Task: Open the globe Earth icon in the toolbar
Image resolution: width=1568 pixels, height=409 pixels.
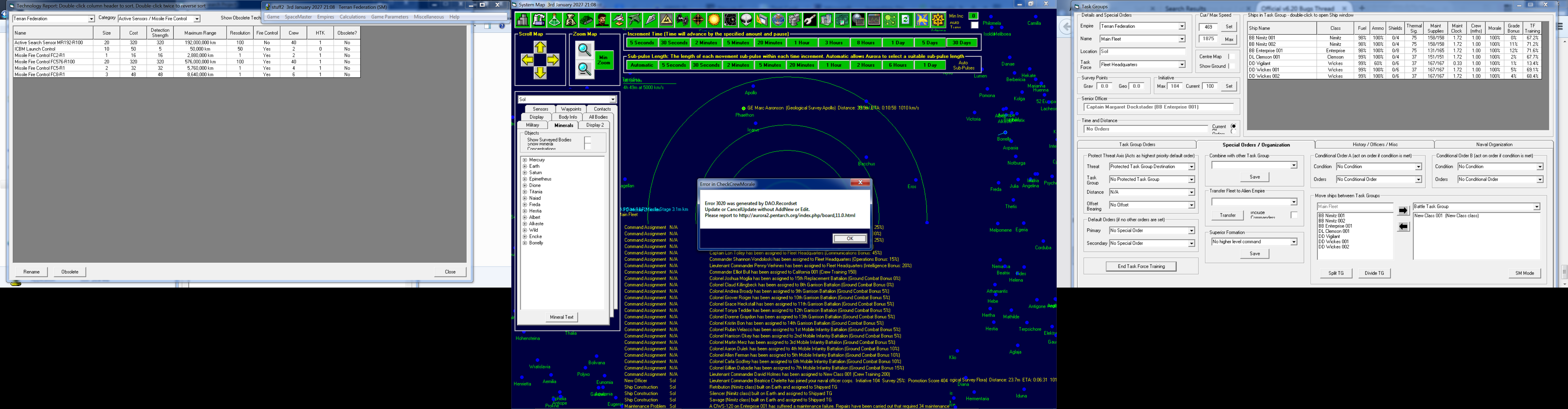Action: (778, 20)
